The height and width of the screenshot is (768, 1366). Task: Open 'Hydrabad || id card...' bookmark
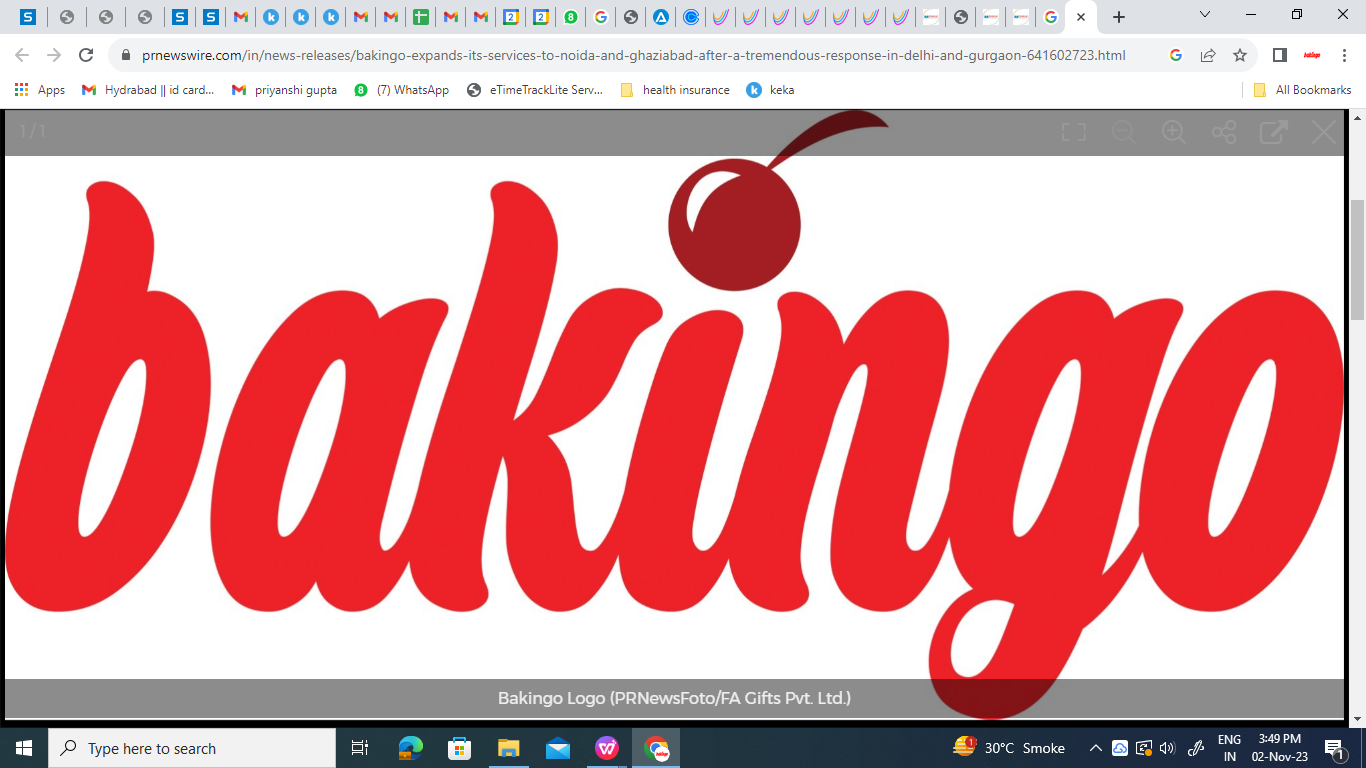point(149,90)
